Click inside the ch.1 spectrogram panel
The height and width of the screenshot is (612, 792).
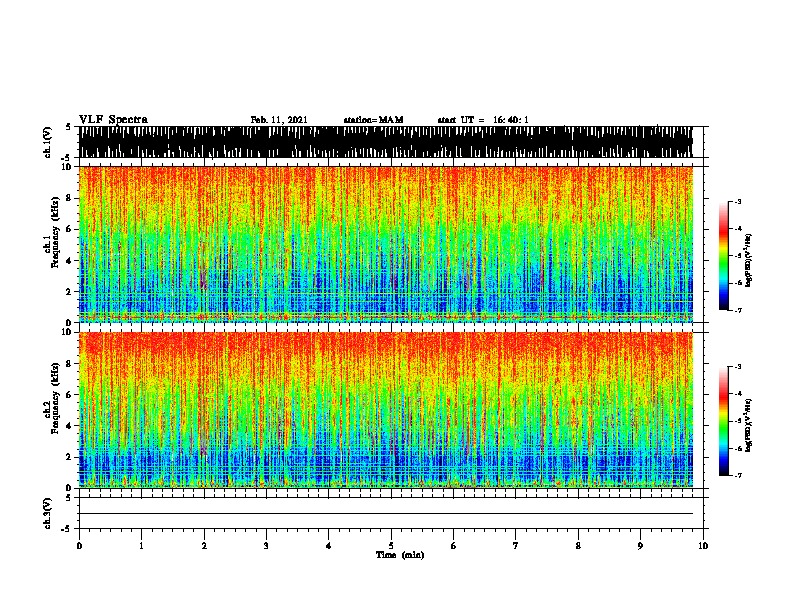click(386, 244)
